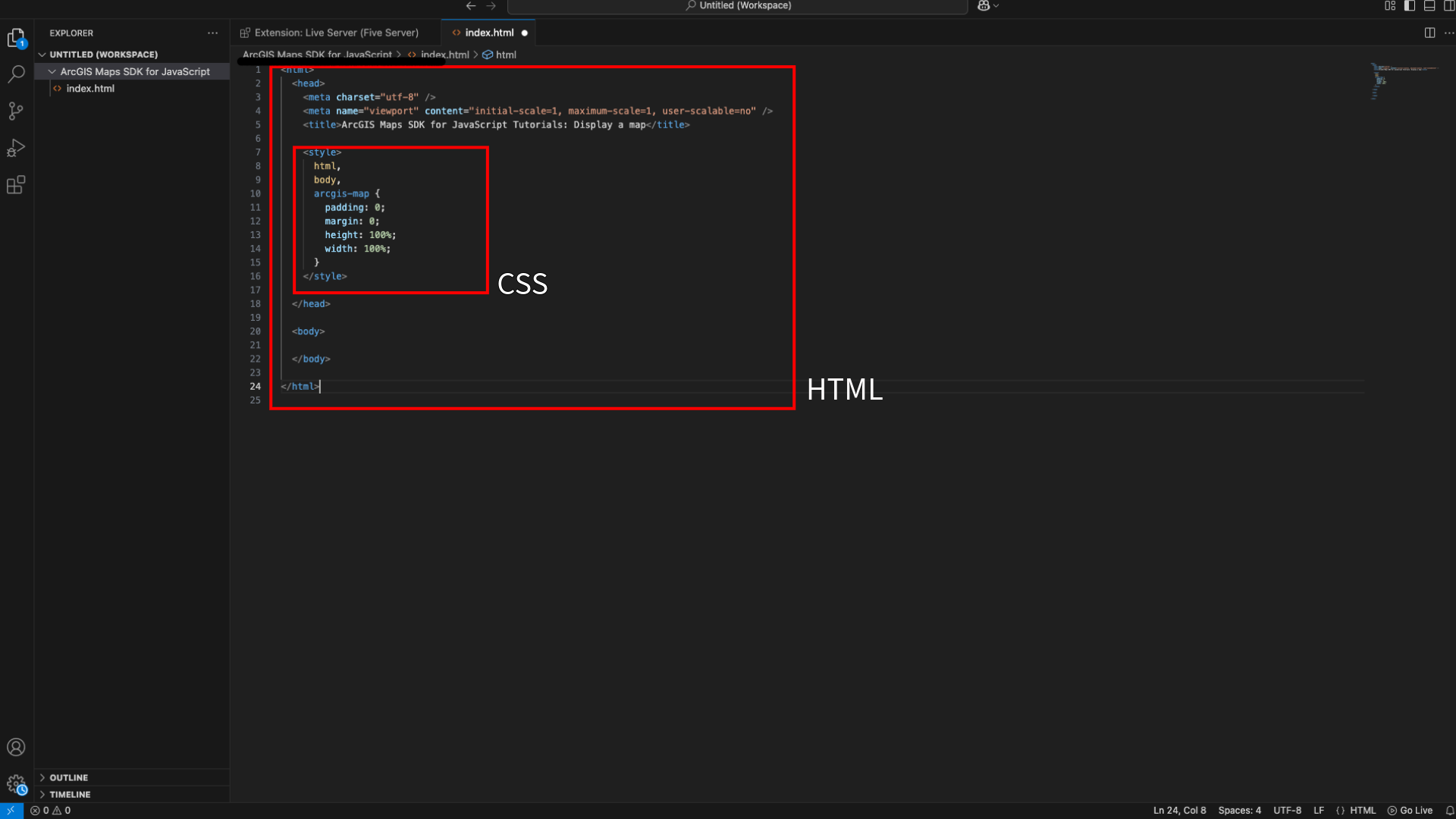This screenshot has width=1456, height=819.
Task: Collapse the ArcGIS Maps SDK for JavaScript folder
Action: [x=134, y=71]
